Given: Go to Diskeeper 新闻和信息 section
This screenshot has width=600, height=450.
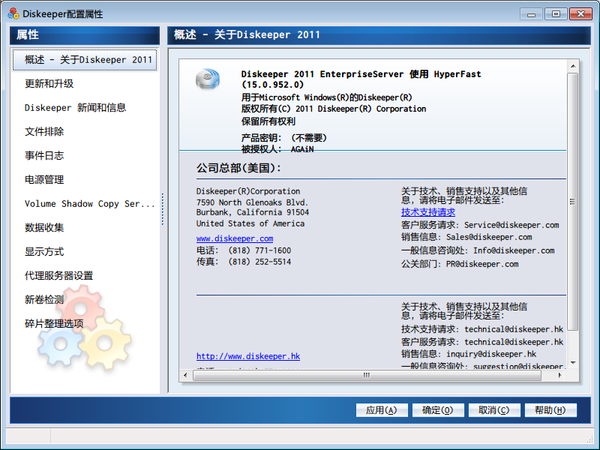Looking at the screenshot, I should click(75, 108).
